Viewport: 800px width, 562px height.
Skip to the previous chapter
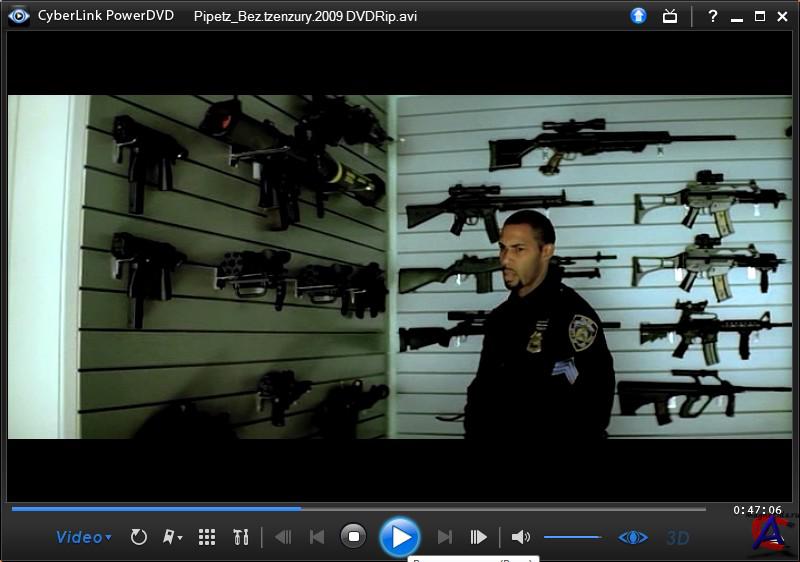(317, 538)
